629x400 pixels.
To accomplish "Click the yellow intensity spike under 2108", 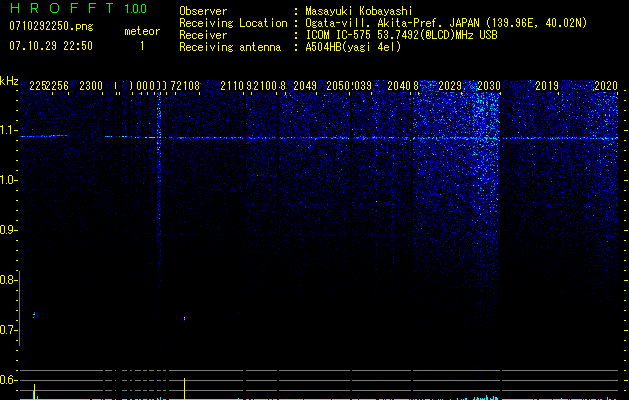I will pyautogui.click(x=185, y=388).
